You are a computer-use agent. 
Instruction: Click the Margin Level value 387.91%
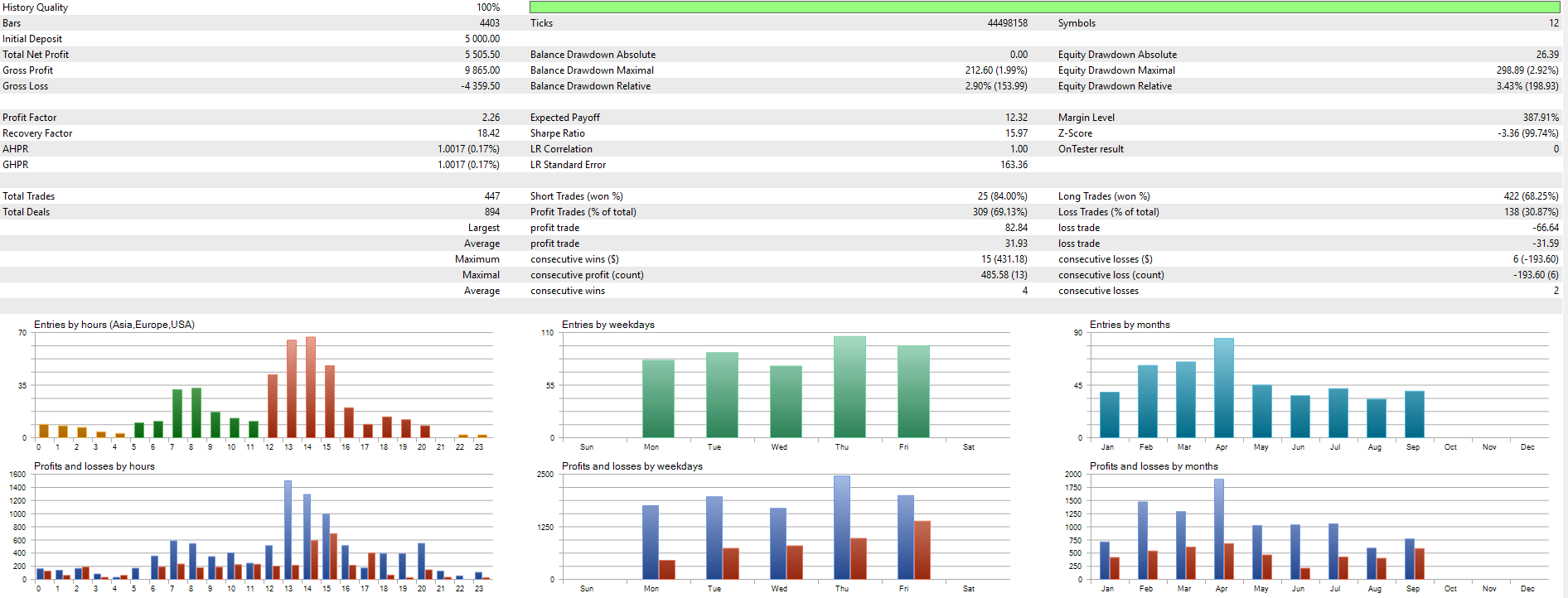coord(1540,118)
